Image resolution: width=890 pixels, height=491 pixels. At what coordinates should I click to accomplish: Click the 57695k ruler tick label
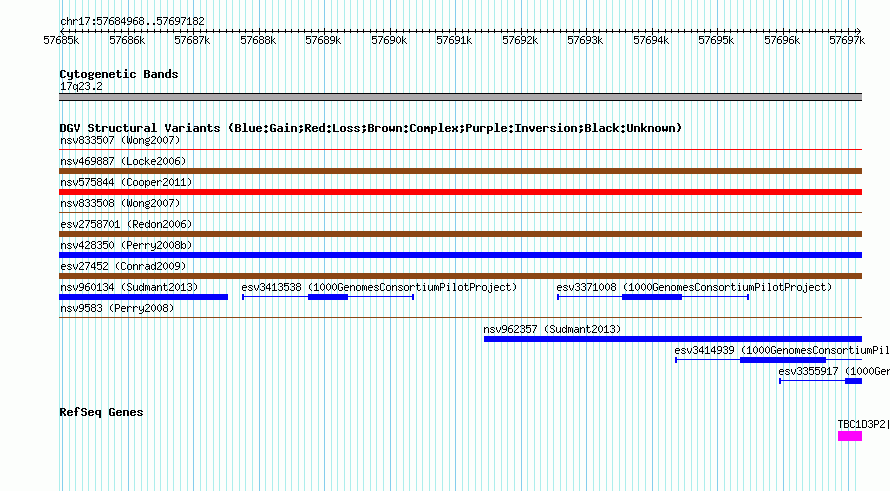point(717,40)
